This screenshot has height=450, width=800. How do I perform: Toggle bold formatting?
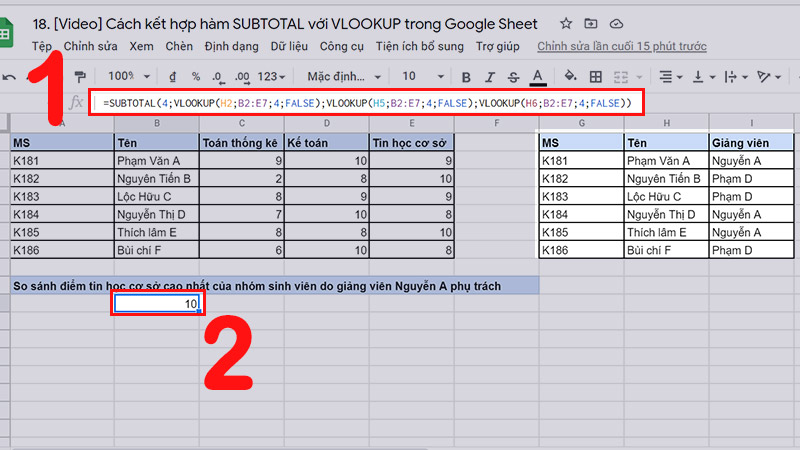tap(465, 76)
